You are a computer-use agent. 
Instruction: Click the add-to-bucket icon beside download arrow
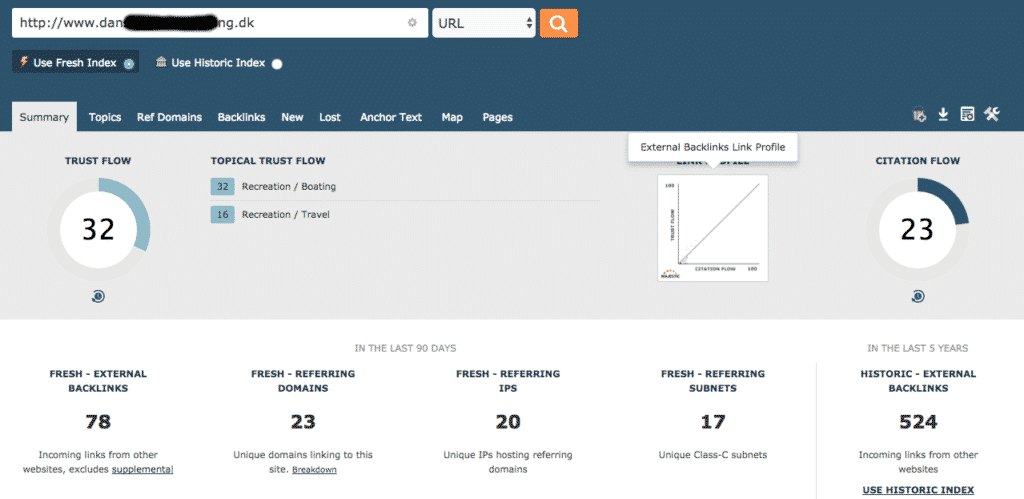pyautogui.click(x=919, y=116)
